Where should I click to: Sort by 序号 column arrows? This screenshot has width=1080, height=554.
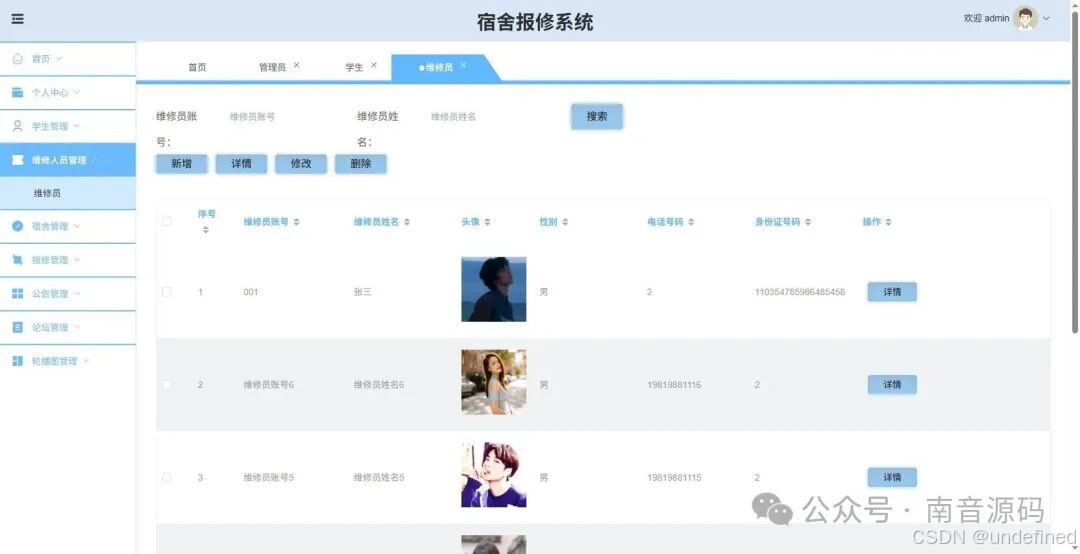(205, 229)
